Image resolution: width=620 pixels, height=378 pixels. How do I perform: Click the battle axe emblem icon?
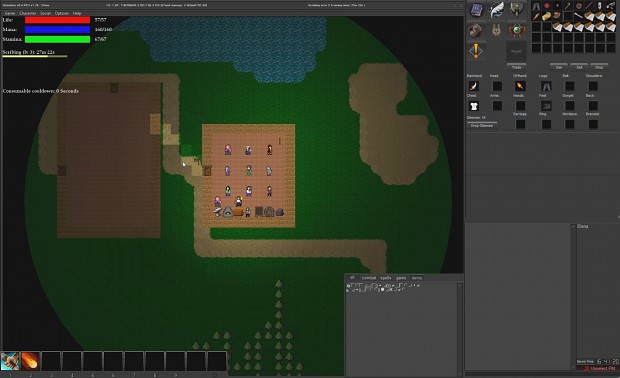[x=516, y=9]
